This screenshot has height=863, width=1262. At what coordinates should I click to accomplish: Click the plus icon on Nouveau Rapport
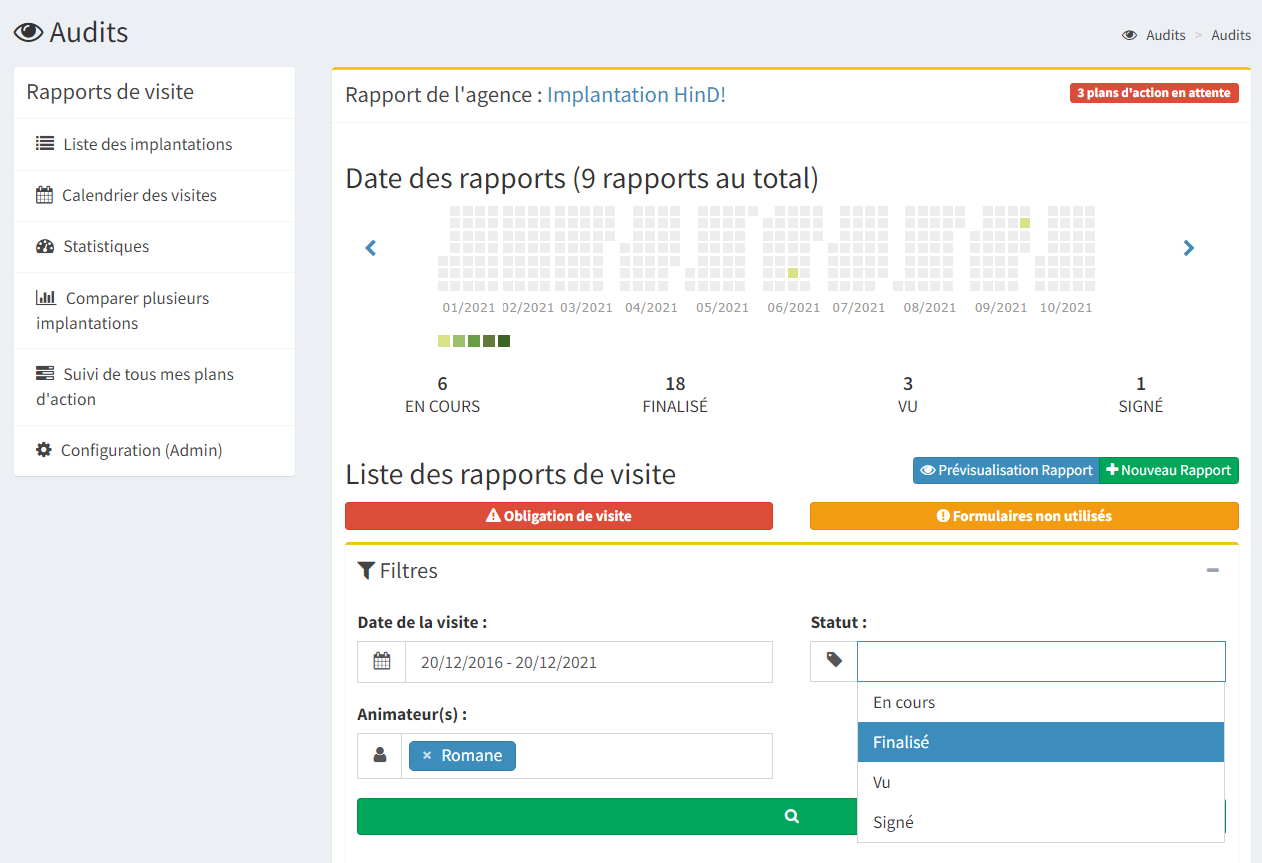[x=1112, y=470]
